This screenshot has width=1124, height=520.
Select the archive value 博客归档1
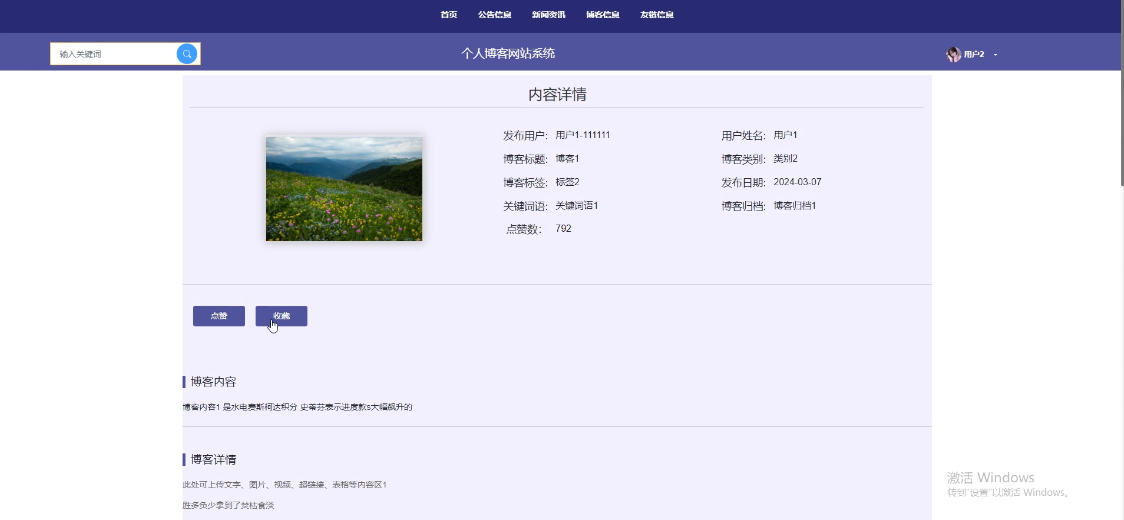[x=794, y=206]
